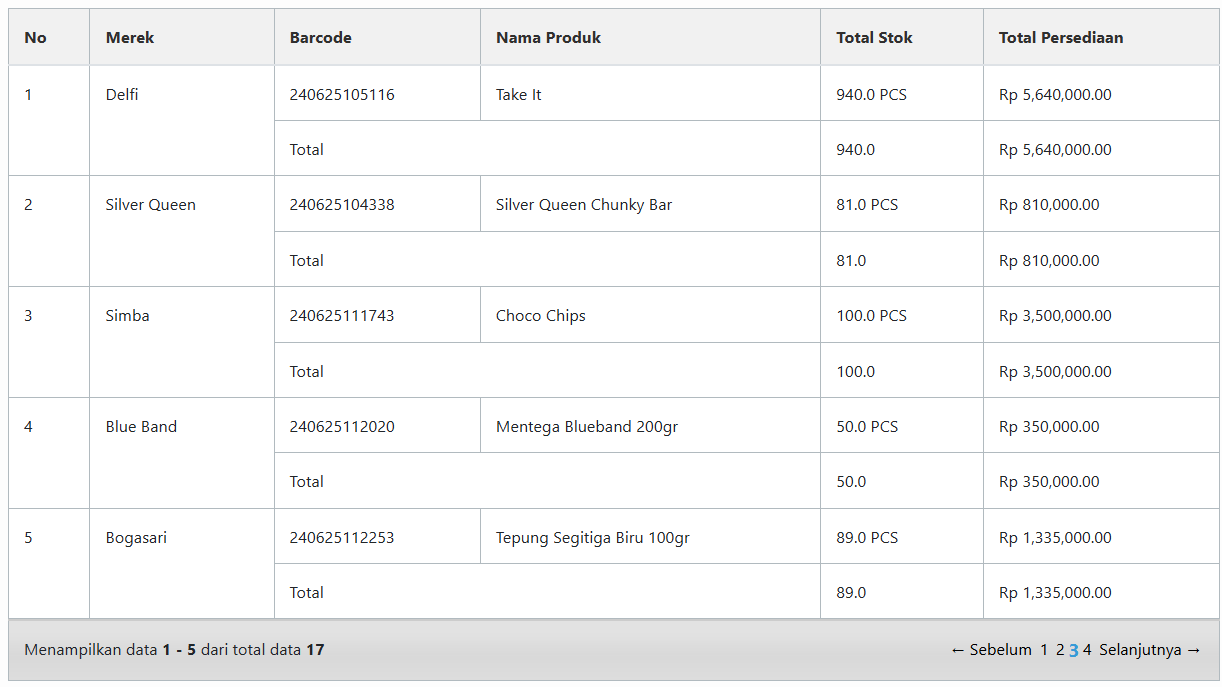The height and width of the screenshot is (687, 1222).
Task: Click barcode 240625111743 for Choco Chips
Action: pos(342,316)
